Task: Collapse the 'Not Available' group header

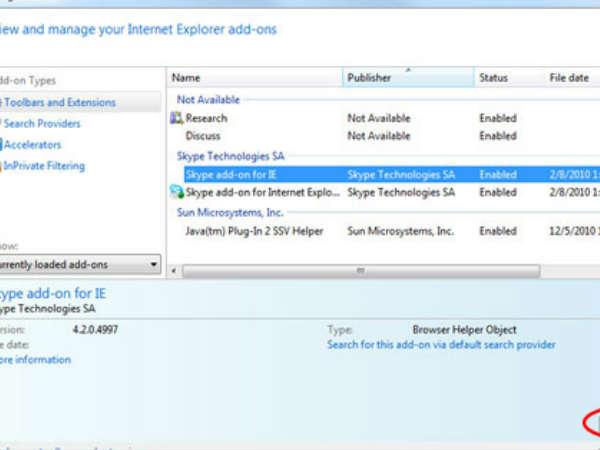Action: tap(208, 99)
